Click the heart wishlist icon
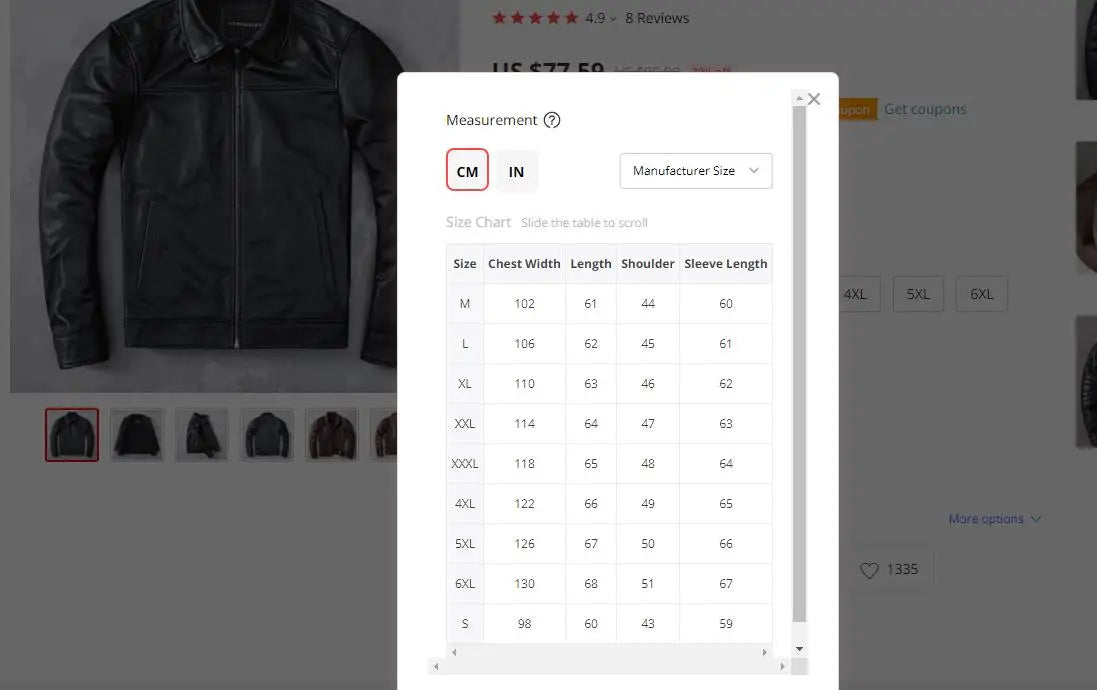This screenshot has width=1097, height=690. click(x=869, y=569)
